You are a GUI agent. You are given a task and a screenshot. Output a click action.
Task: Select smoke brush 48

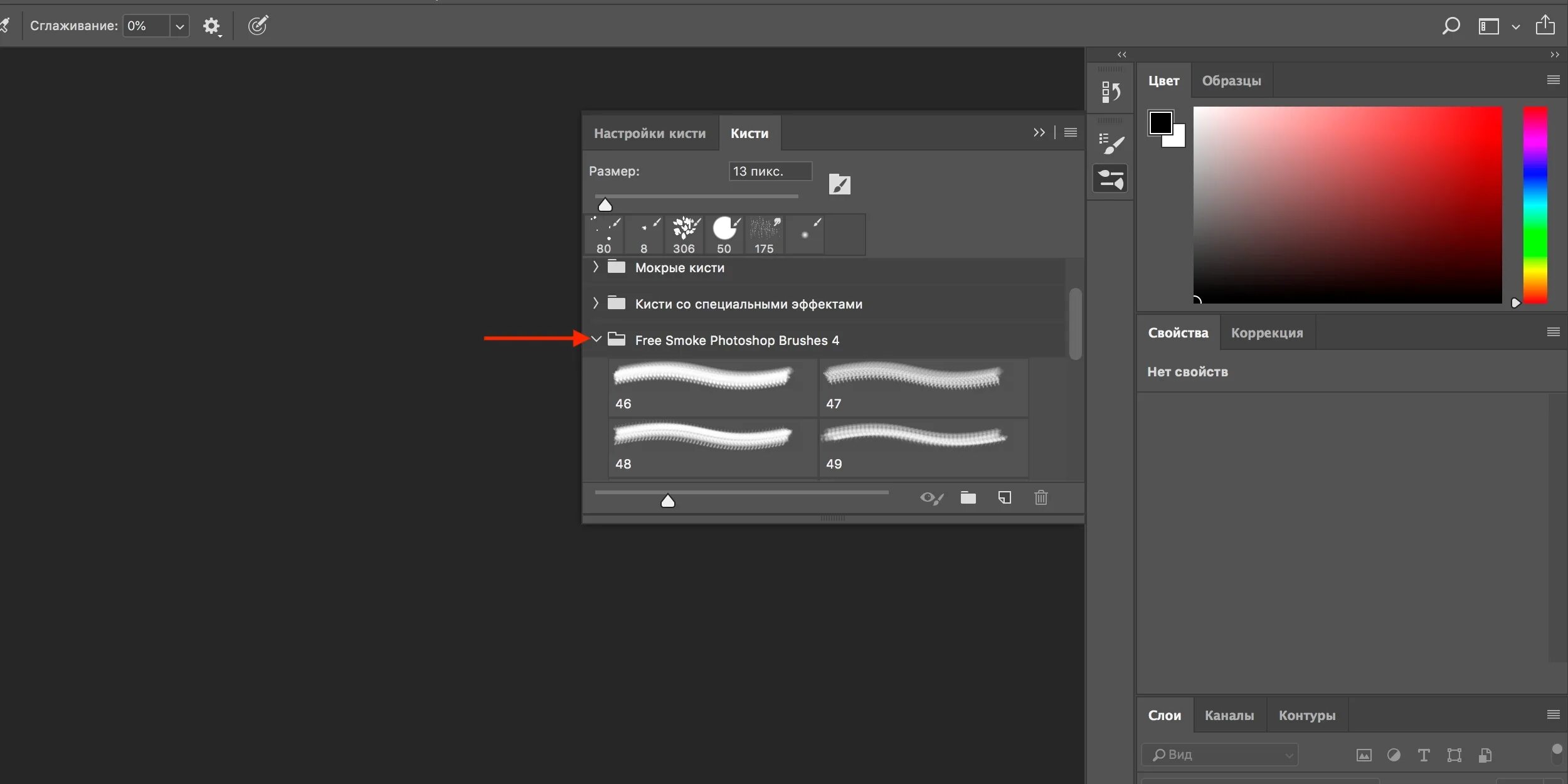712,448
